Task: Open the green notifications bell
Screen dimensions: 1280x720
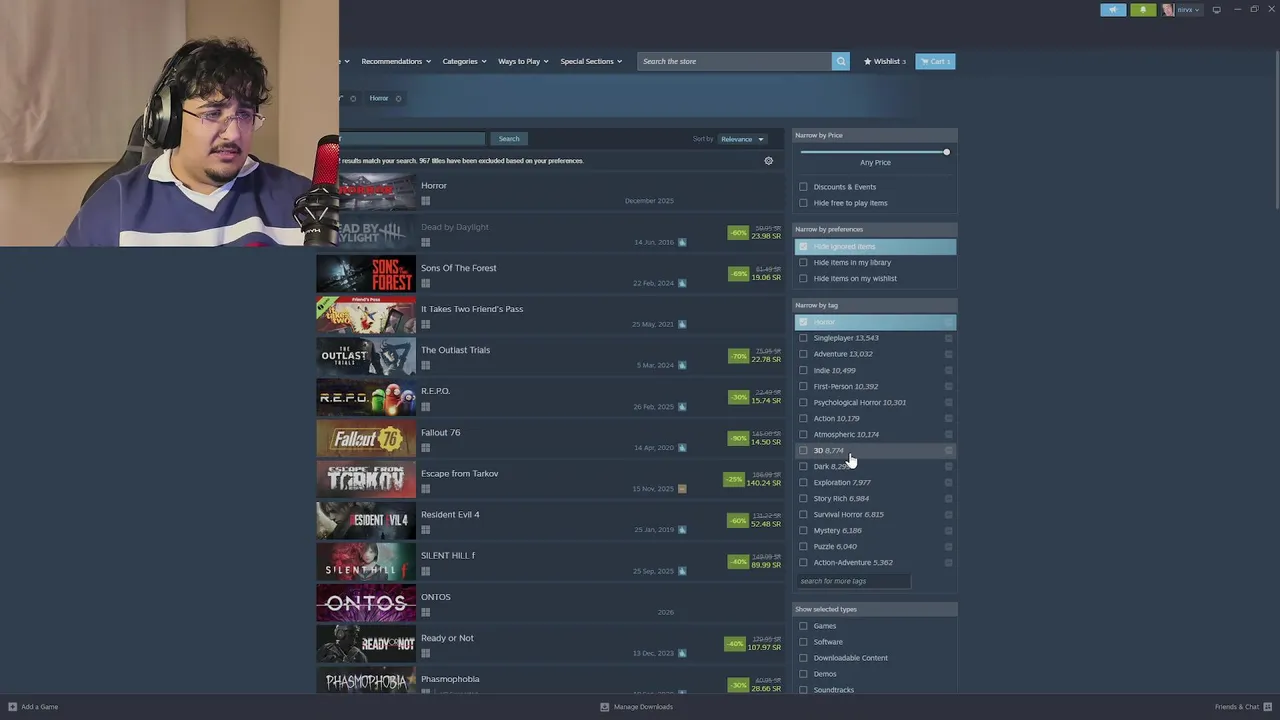Action: click(1143, 9)
